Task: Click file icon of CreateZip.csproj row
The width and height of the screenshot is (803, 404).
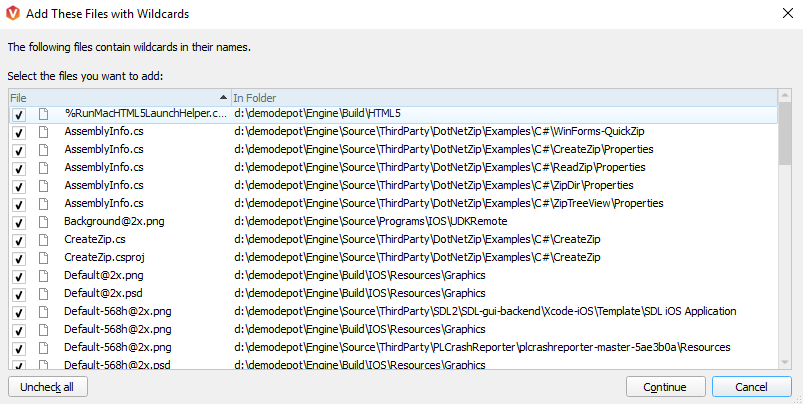Action: pos(44,258)
